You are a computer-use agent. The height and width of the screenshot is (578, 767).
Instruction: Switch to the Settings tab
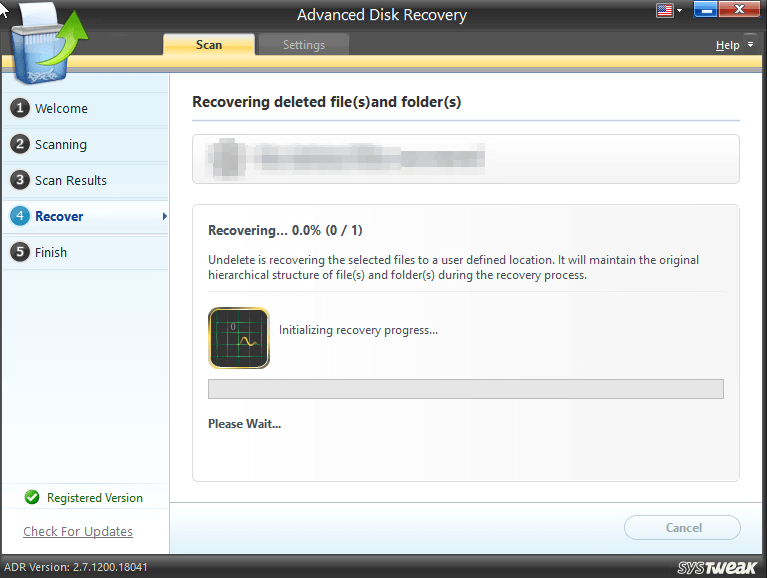coord(303,45)
